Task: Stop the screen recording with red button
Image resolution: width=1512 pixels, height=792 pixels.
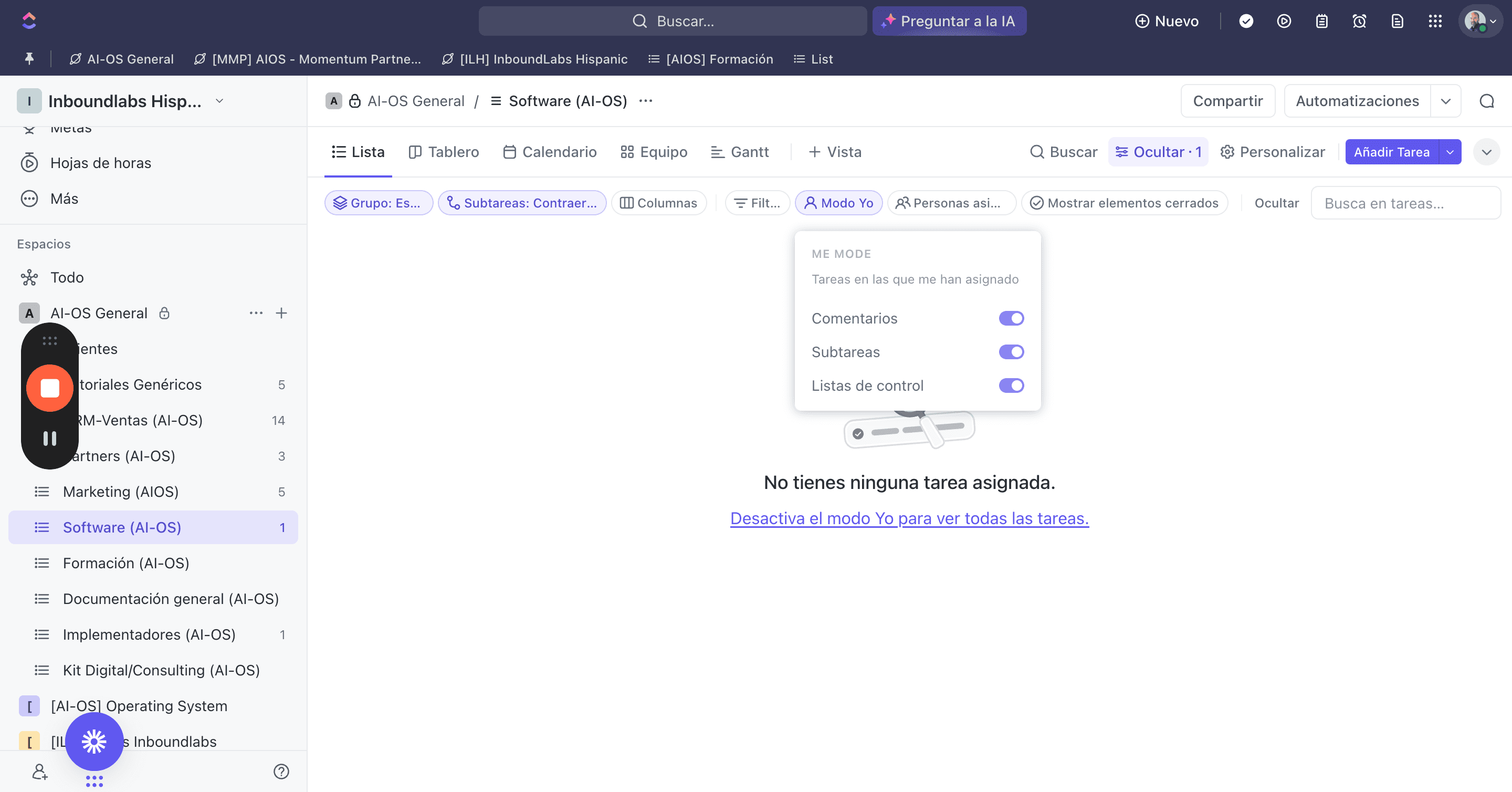Action: pyautogui.click(x=50, y=388)
